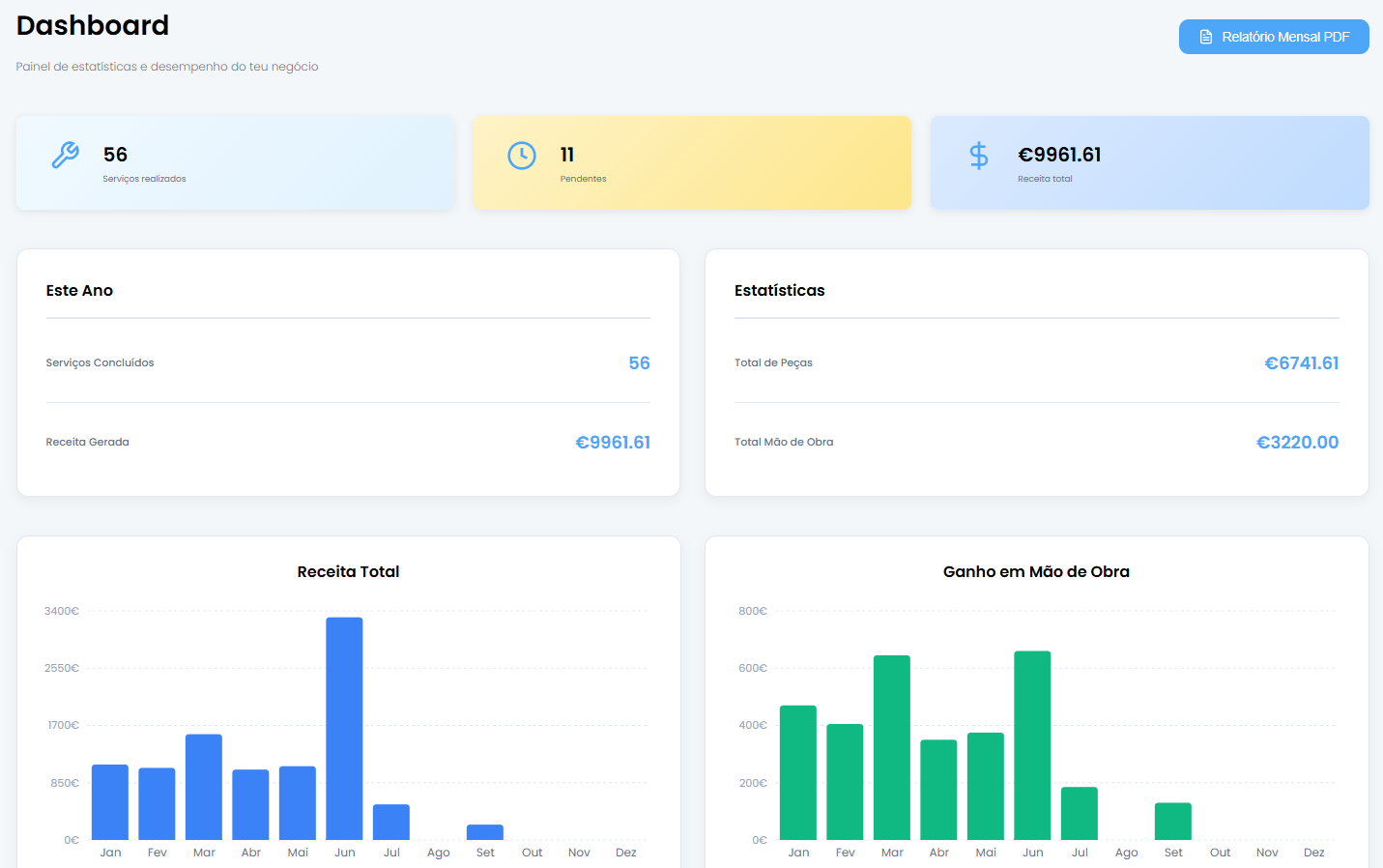
Task: Click the €6741.61 parts total value
Action: [x=1302, y=363]
